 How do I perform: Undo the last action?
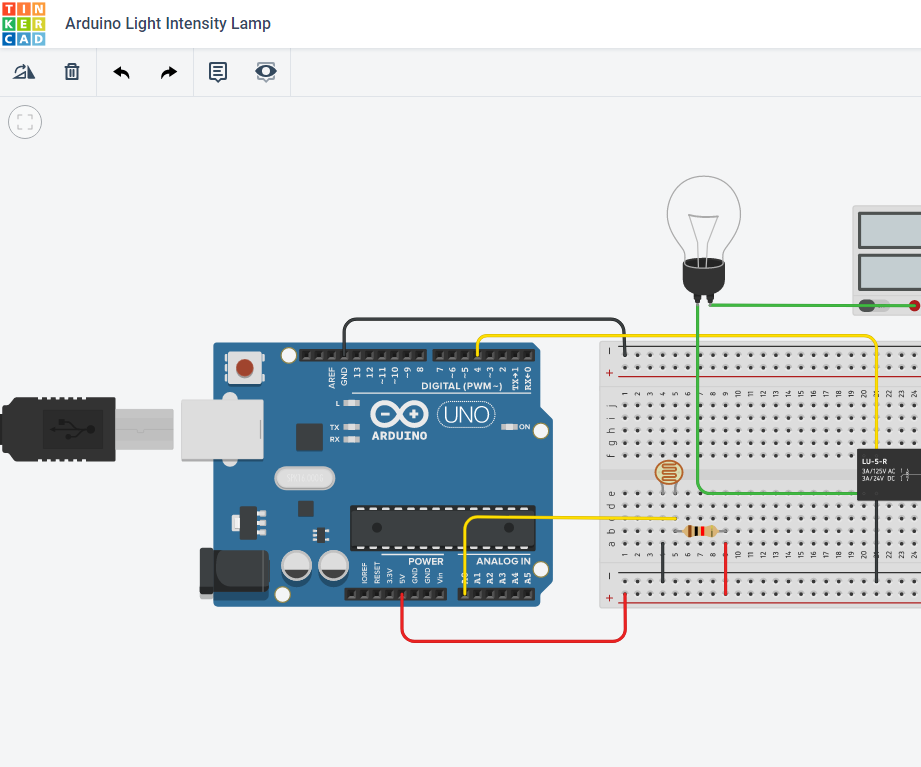click(120, 71)
